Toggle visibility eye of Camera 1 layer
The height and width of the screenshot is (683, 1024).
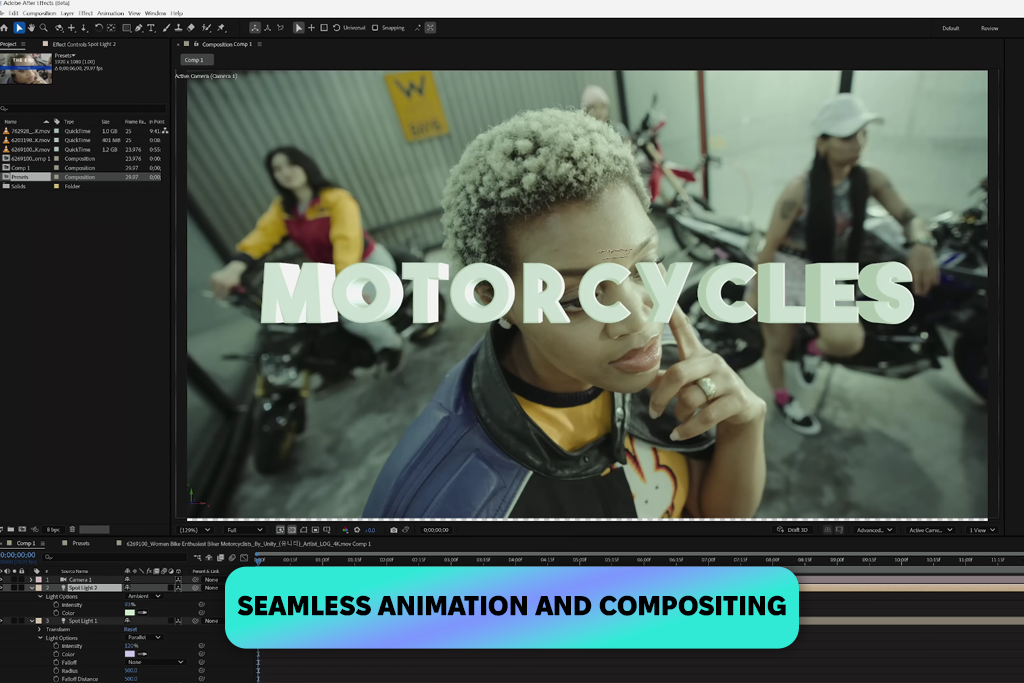[x=2, y=580]
